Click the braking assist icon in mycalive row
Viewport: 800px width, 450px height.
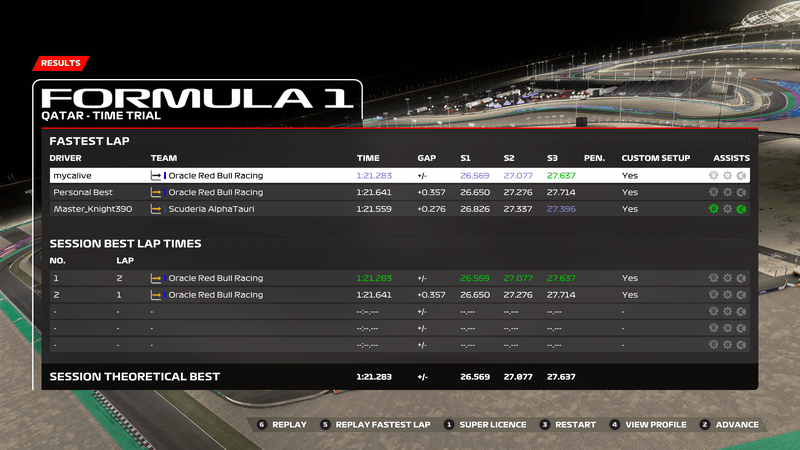click(741, 176)
